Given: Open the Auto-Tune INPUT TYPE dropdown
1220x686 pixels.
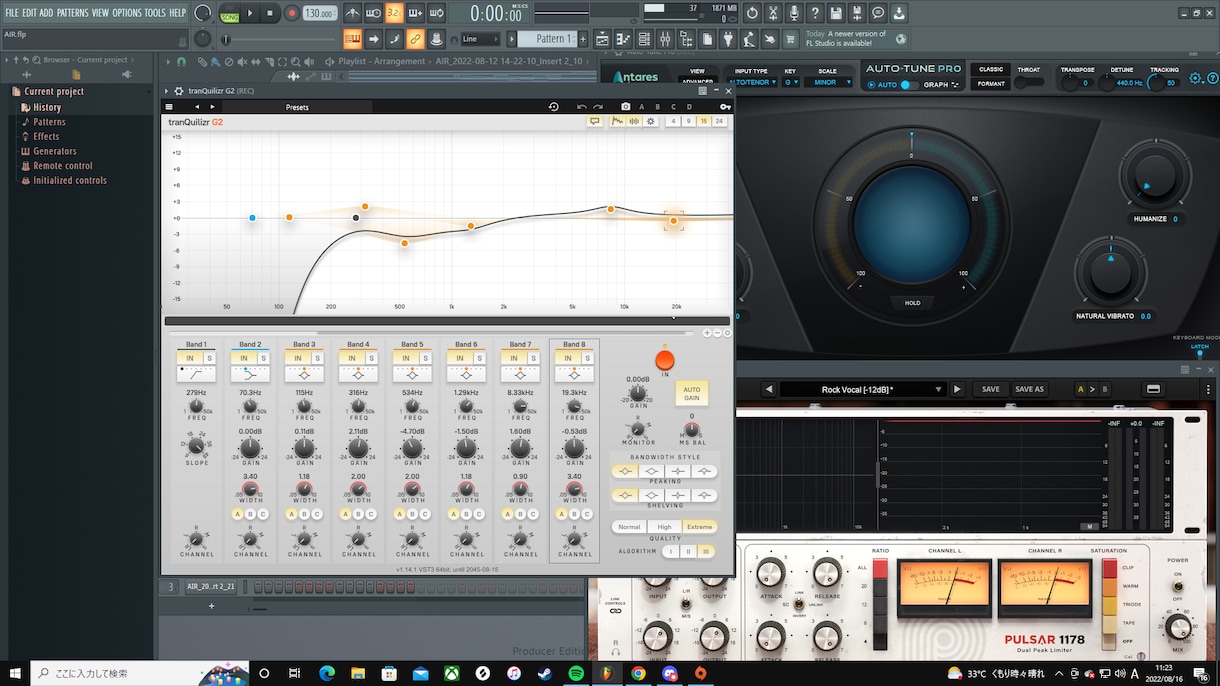Looking at the screenshot, I should coord(751,82).
